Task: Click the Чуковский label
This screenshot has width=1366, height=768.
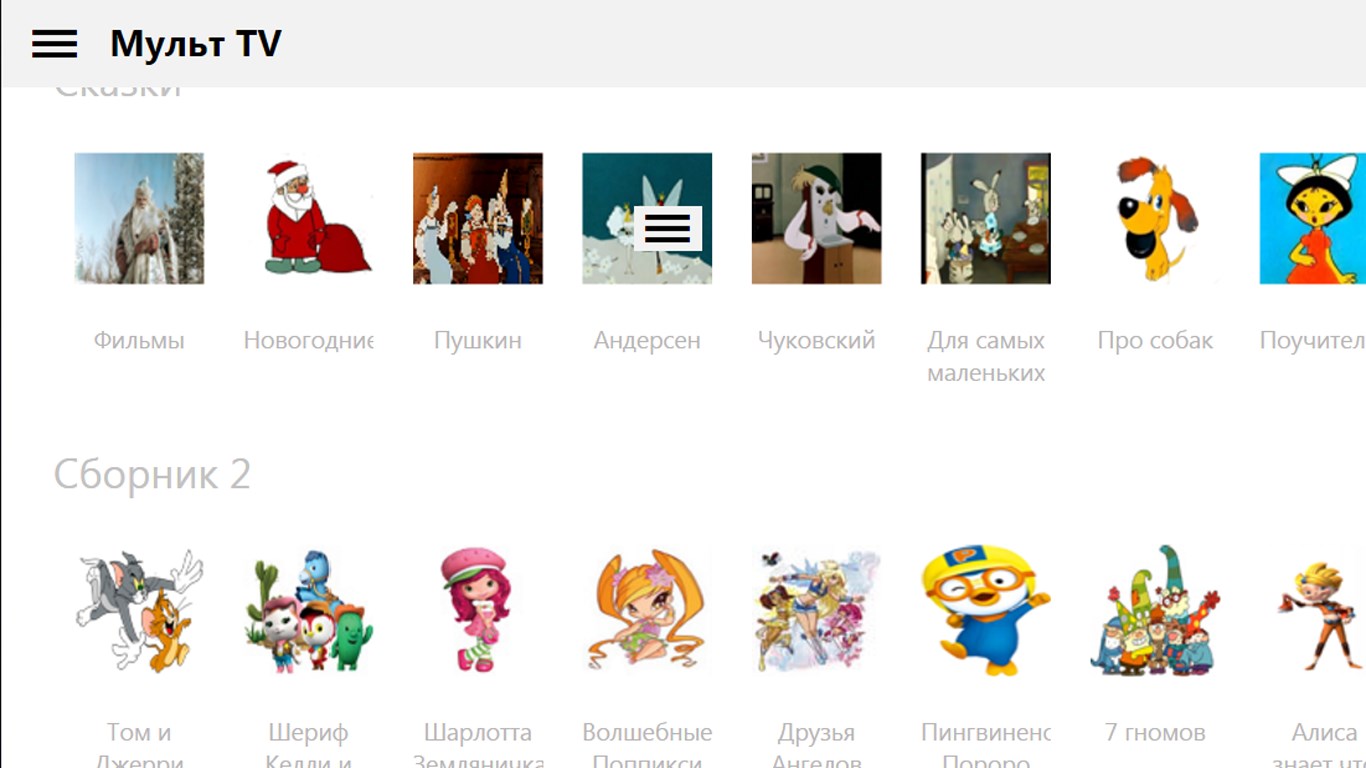Action: point(817,340)
